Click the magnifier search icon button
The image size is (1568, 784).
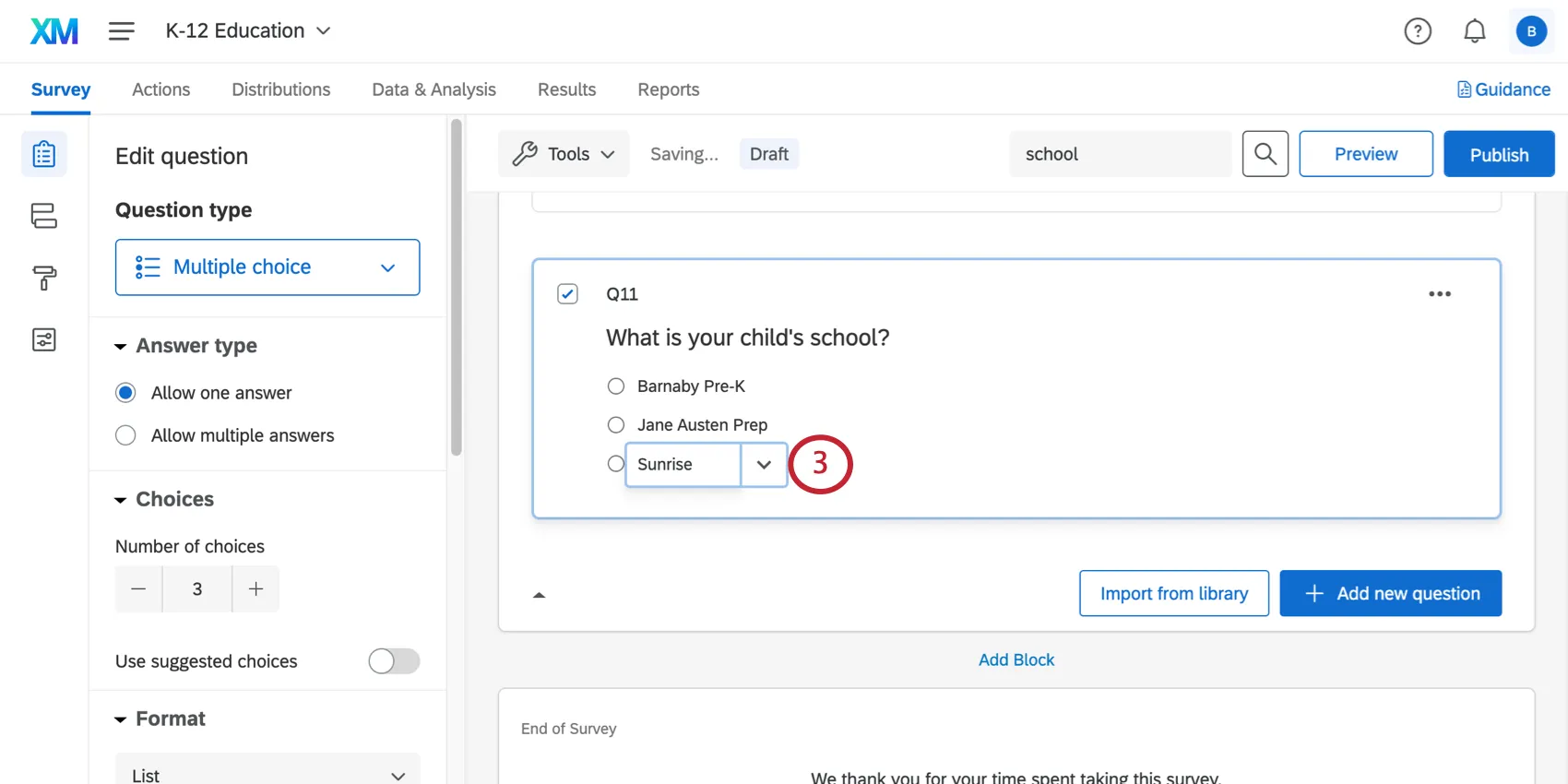pos(1265,154)
